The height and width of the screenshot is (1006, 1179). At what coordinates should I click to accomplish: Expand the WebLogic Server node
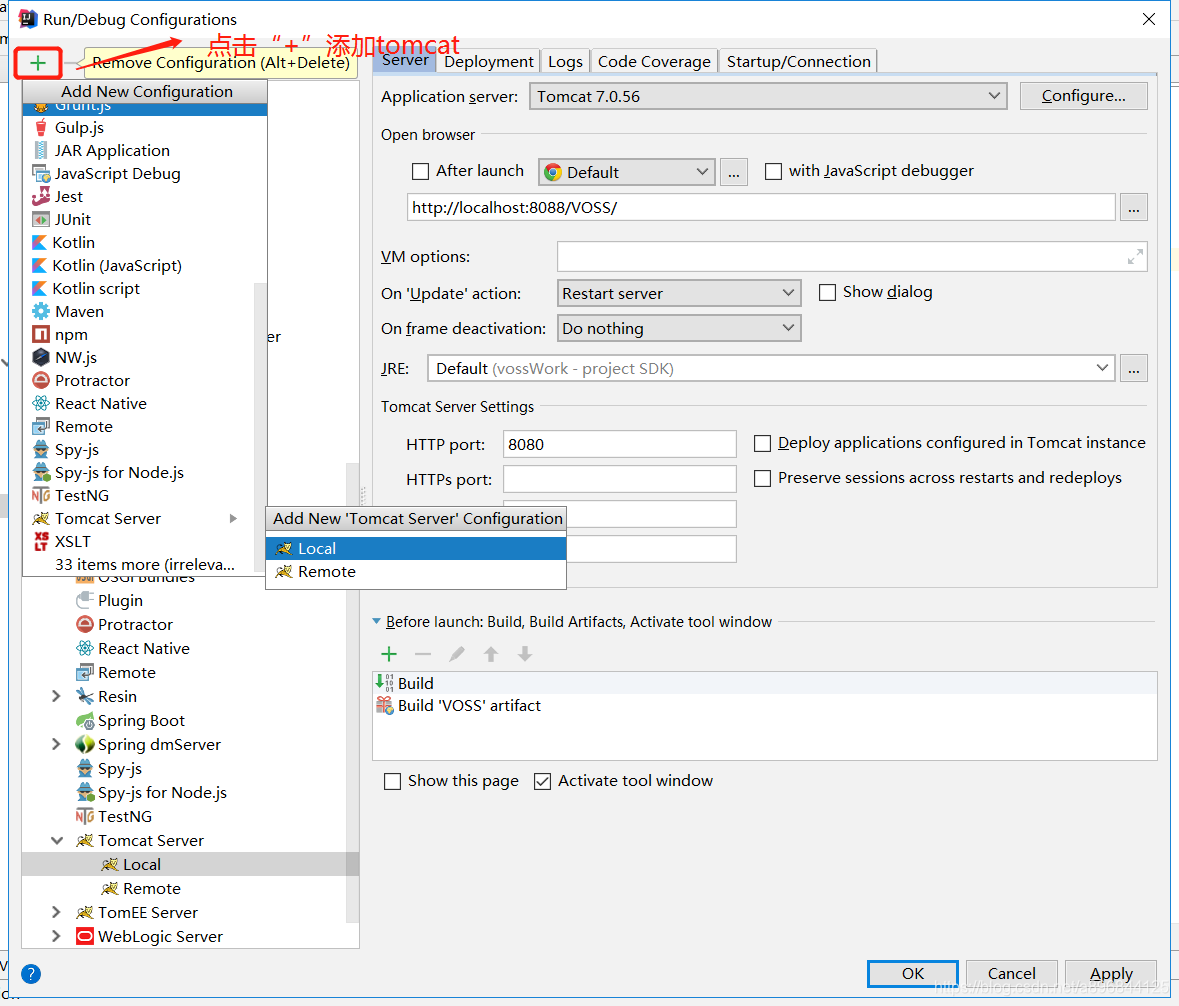click(x=56, y=936)
